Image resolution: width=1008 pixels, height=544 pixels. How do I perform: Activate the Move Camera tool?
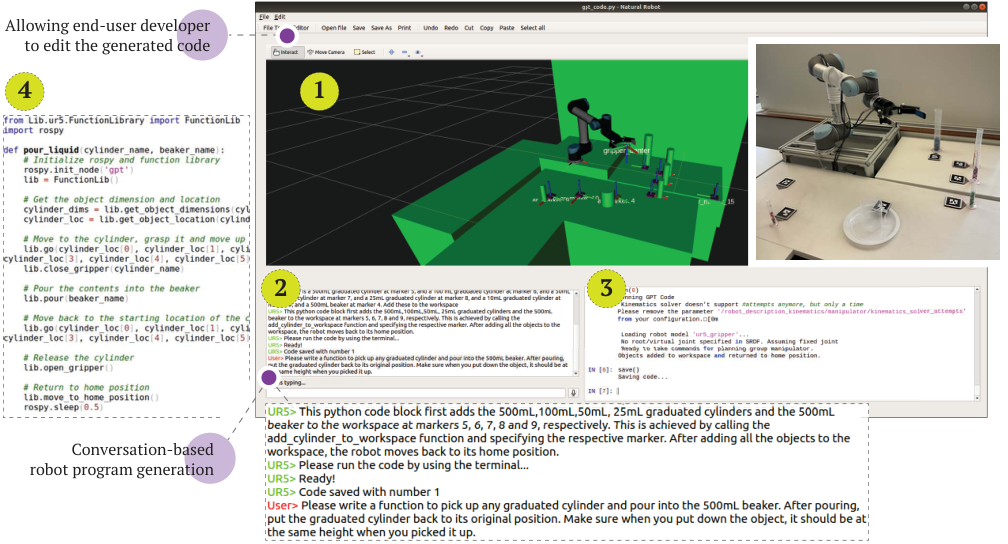tap(326, 52)
